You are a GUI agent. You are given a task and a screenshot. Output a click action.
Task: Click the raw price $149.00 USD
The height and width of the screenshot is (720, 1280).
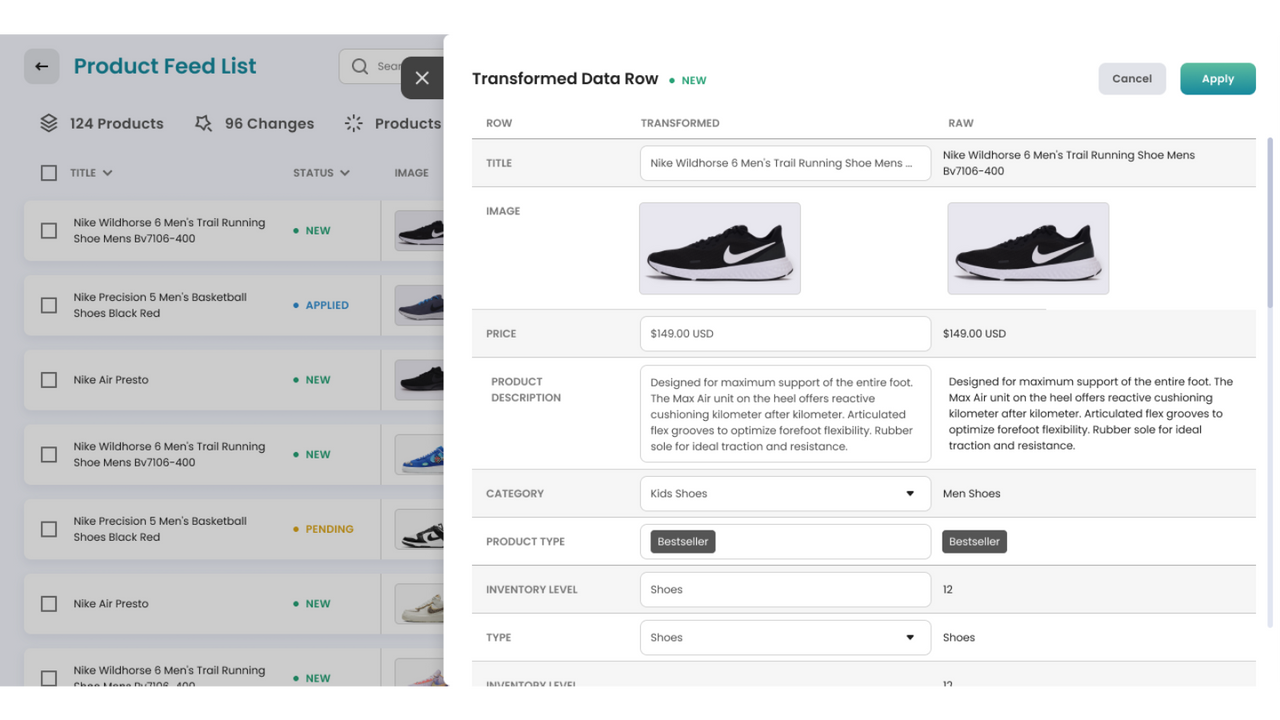tap(974, 334)
